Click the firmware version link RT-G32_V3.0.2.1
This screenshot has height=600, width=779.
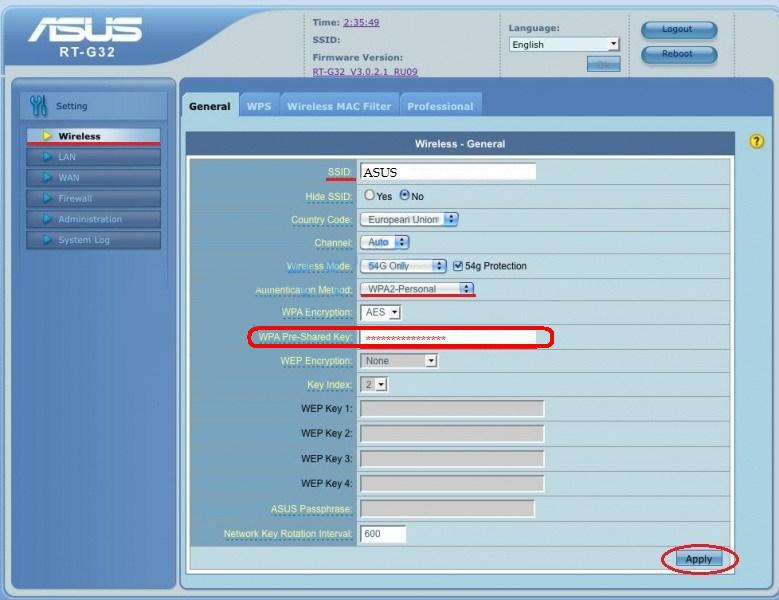[365, 72]
